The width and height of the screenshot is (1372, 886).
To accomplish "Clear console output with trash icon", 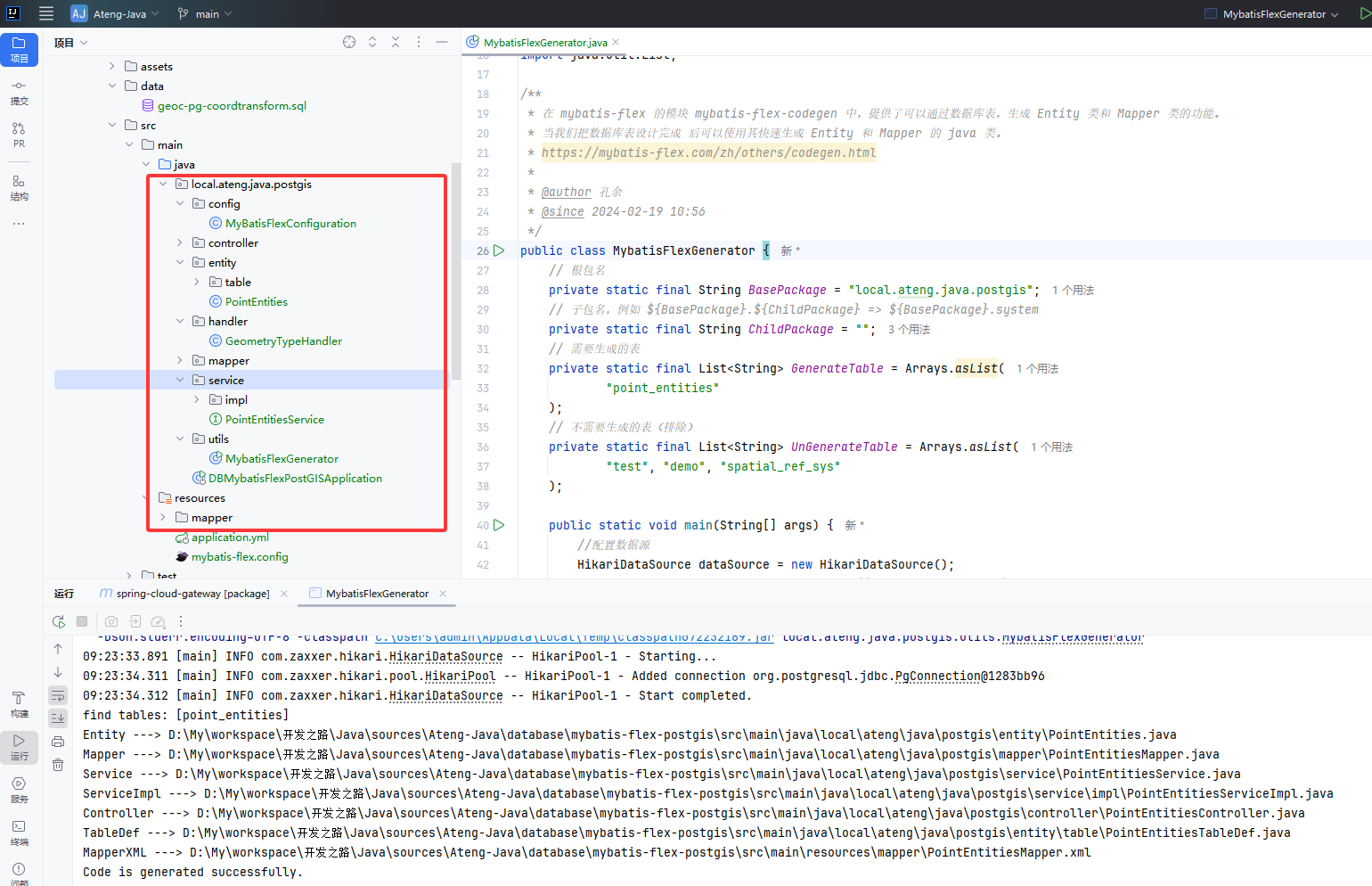I will tap(58, 765).
